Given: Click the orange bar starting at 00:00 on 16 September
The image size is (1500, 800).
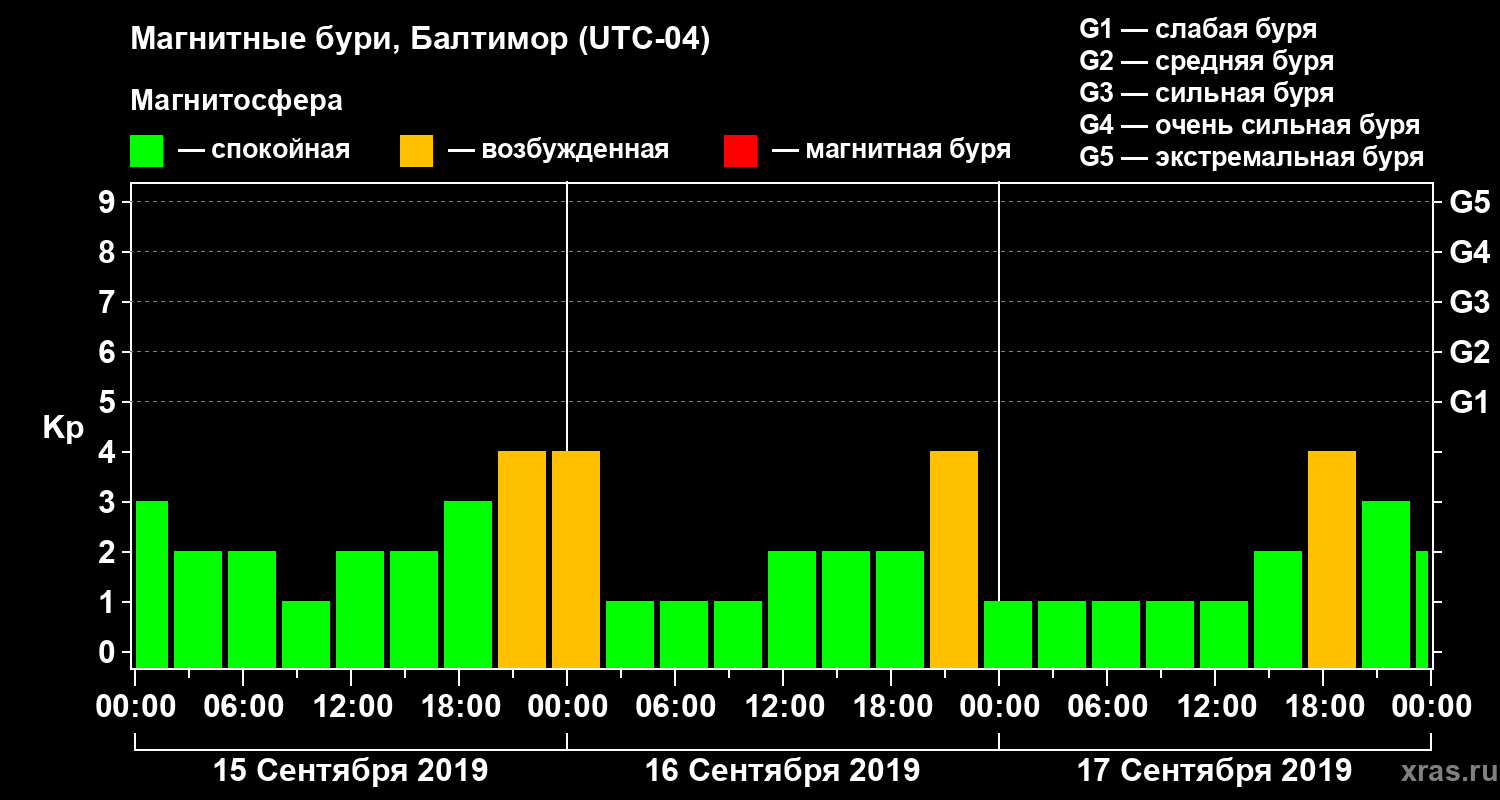Looking at the screenshot, I should [x=576, y=559].
